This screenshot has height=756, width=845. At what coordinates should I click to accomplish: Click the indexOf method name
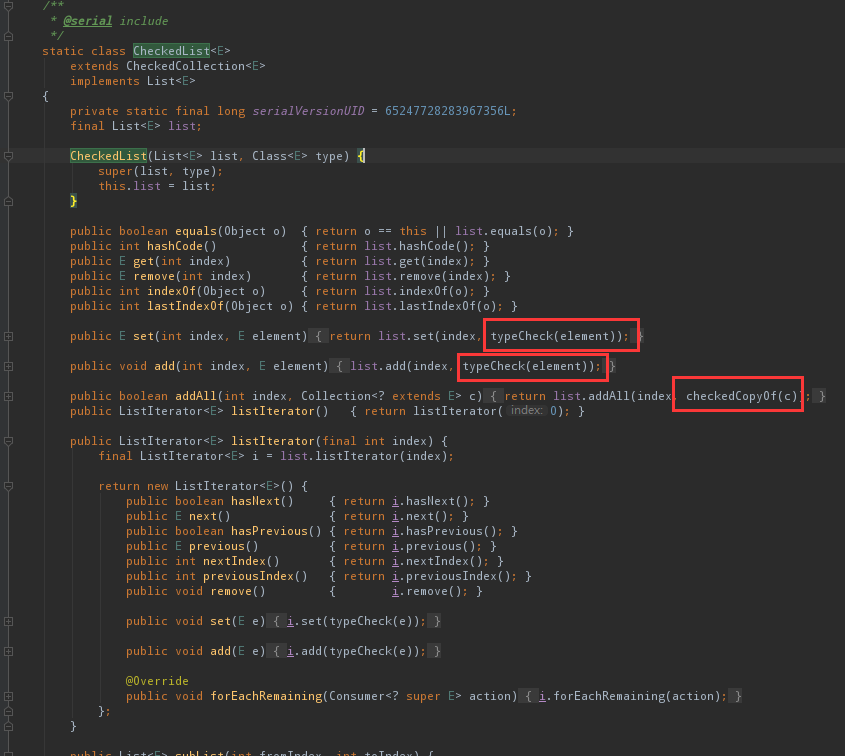171,292
